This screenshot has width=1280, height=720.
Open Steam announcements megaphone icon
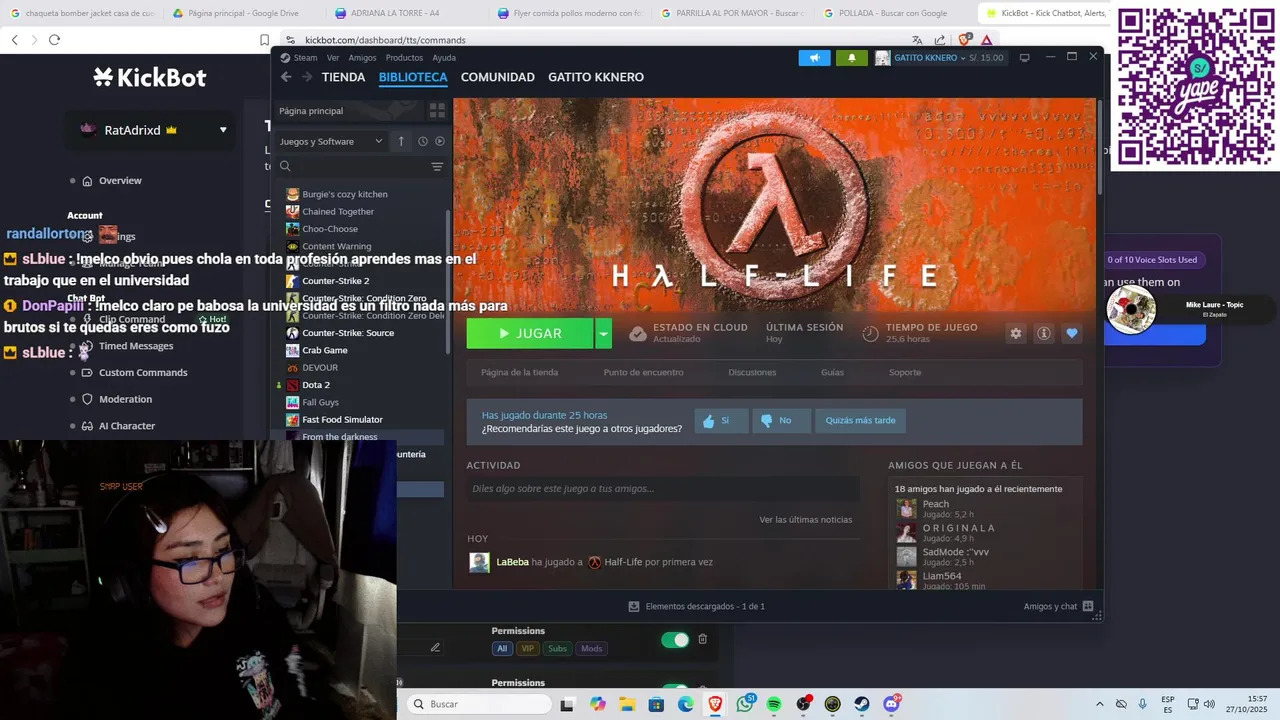[814, 58]
